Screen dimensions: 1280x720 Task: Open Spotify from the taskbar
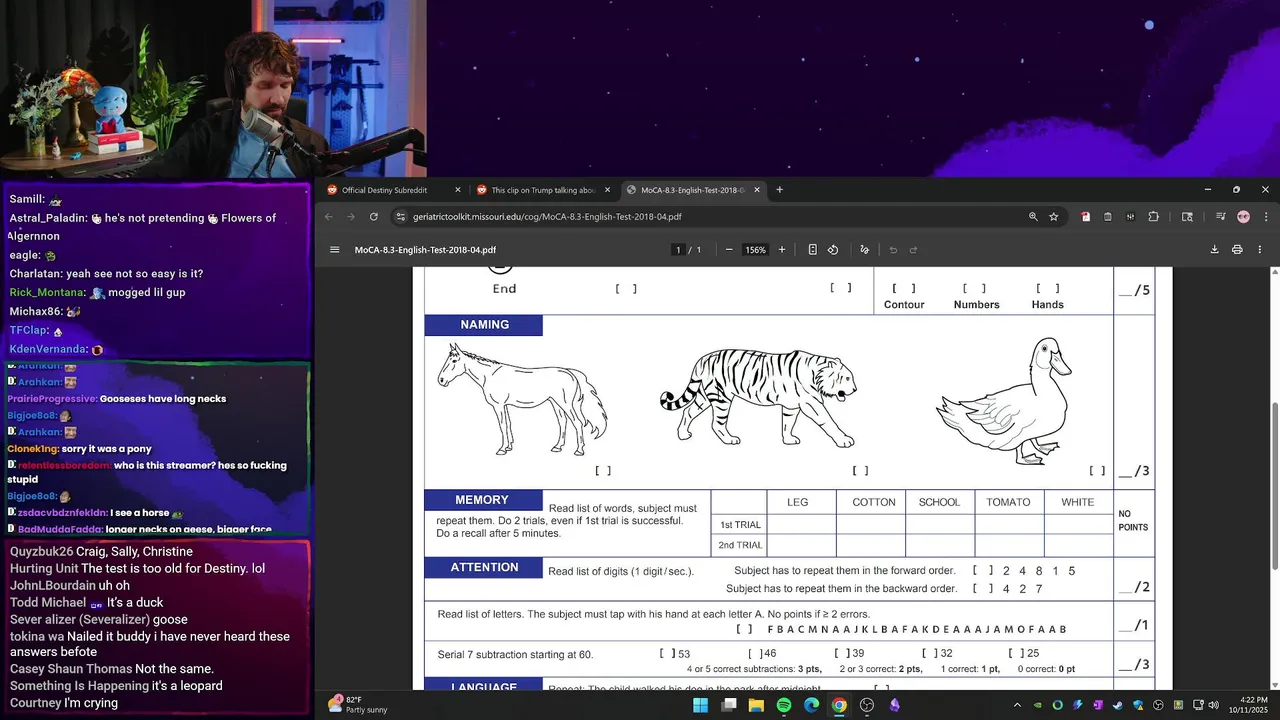point(784,705)
